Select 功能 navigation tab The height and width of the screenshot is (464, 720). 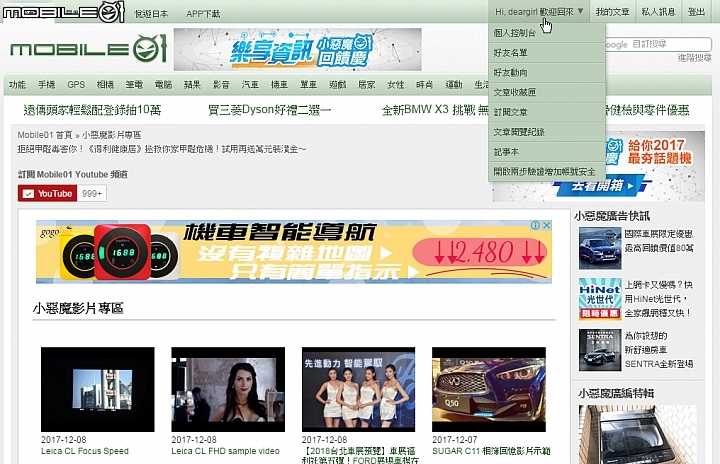[x=17, y=85]
